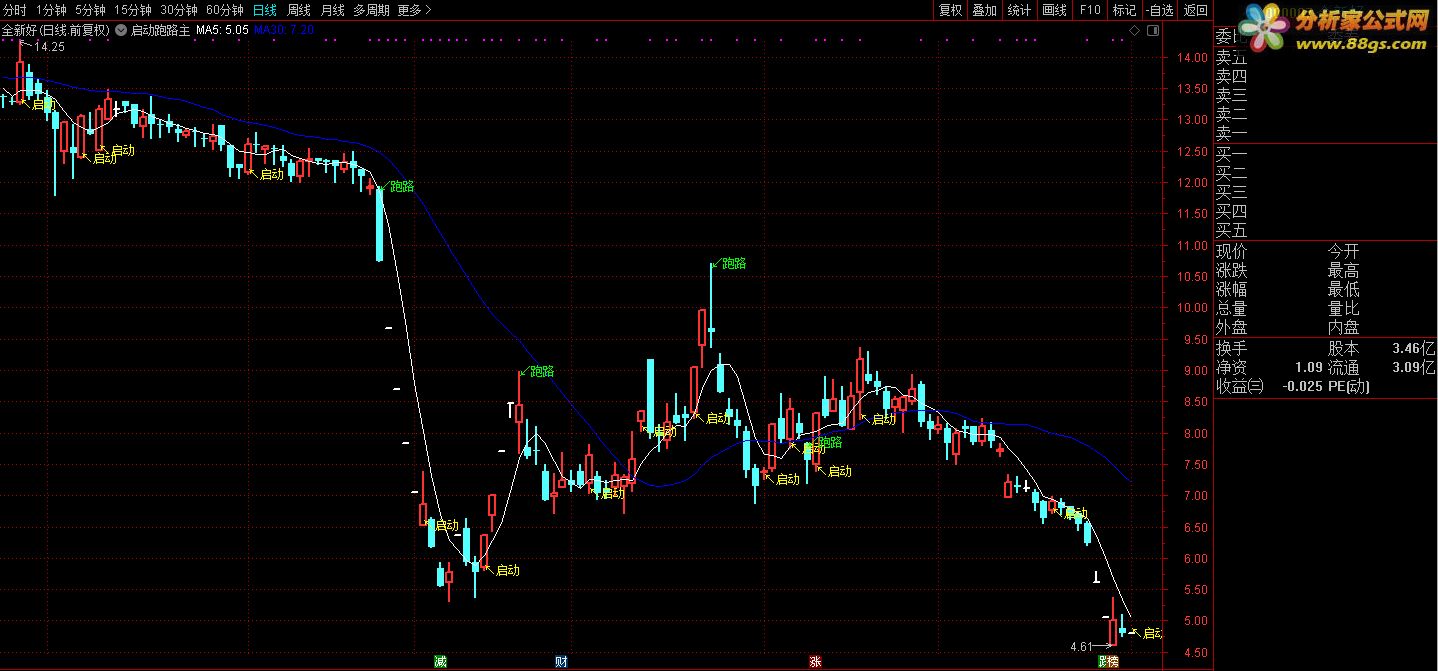Open the F10 company info button
The width and height of the screenshot is (1438, 671).
[1090, 10]
